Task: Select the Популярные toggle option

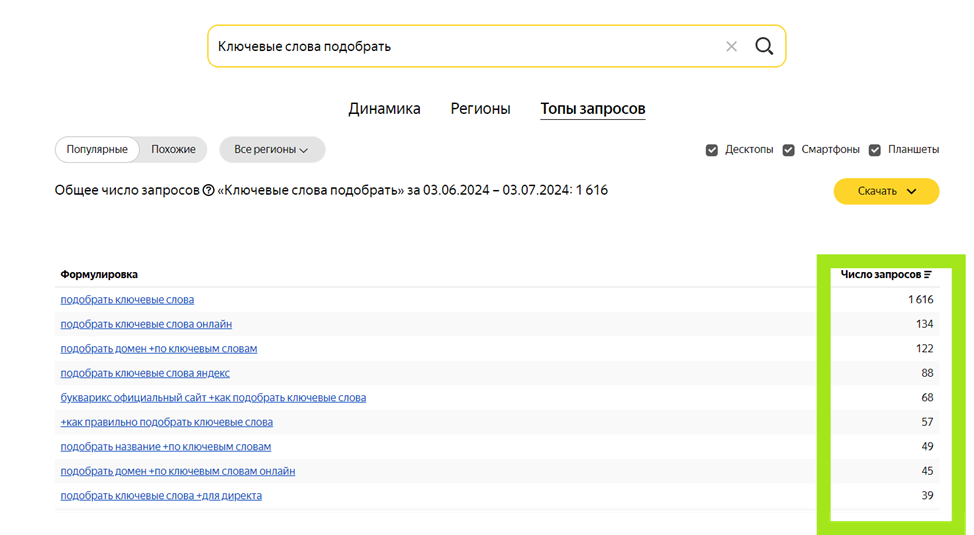Action: point(97,150)
